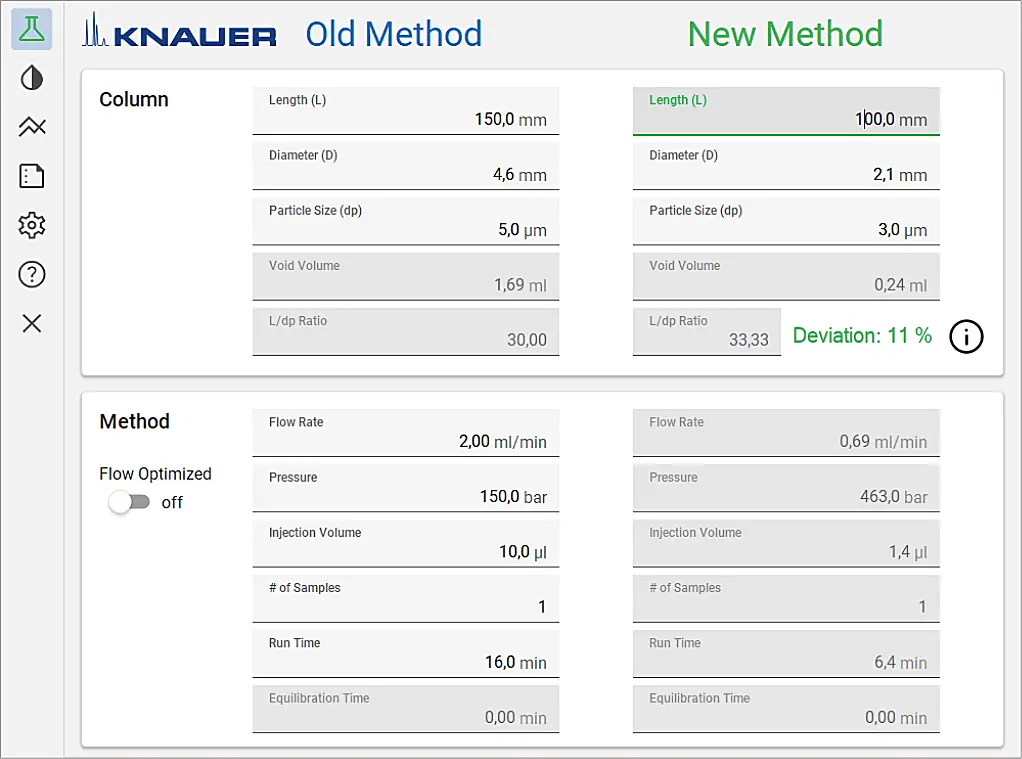Click the X icon in the sidebar
The width and height of the screenshot is (1022, 759).
[30, 323]
